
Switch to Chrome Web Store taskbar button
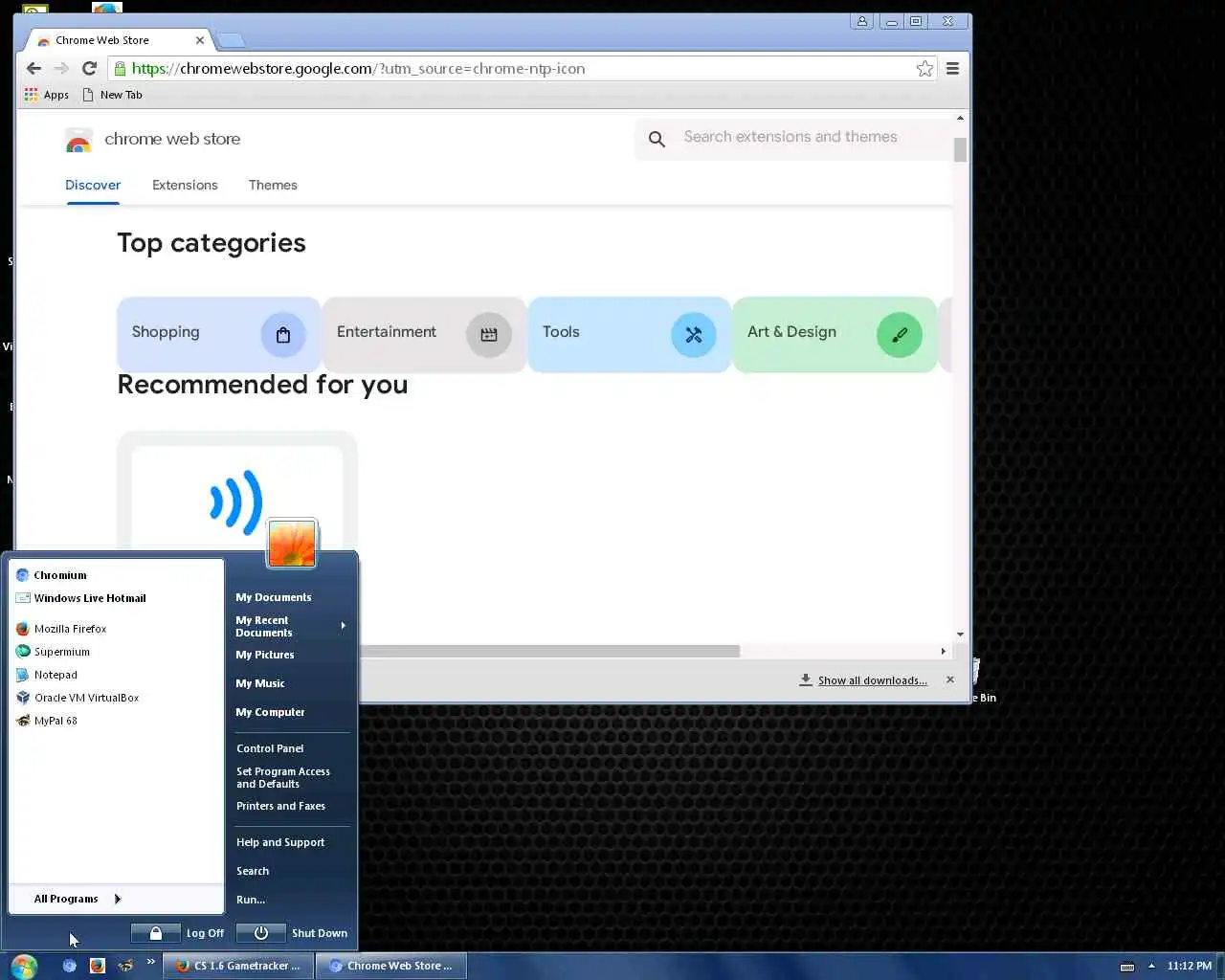pos(390,966)
